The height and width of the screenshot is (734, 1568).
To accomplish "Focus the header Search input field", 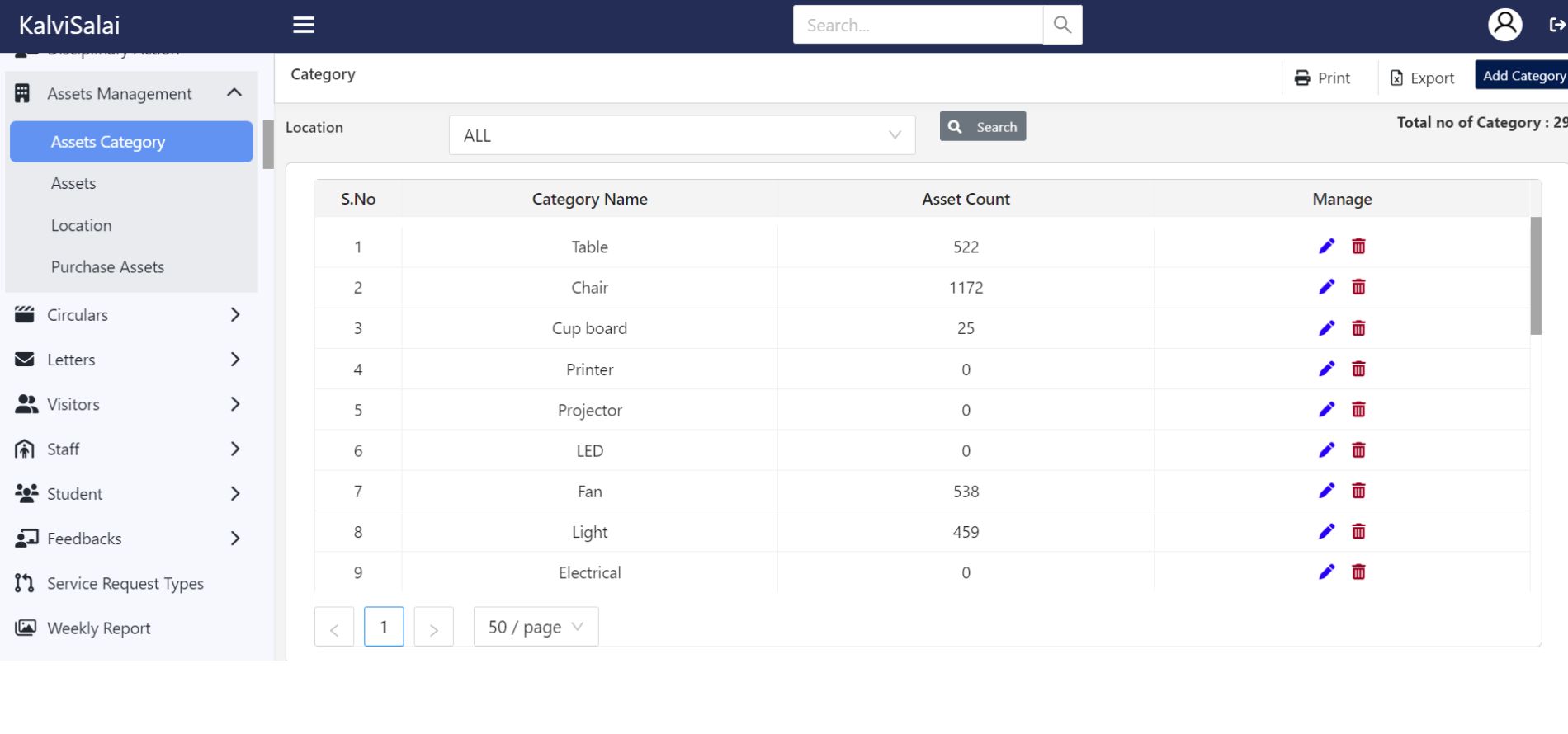I will (x=918, y=25).
